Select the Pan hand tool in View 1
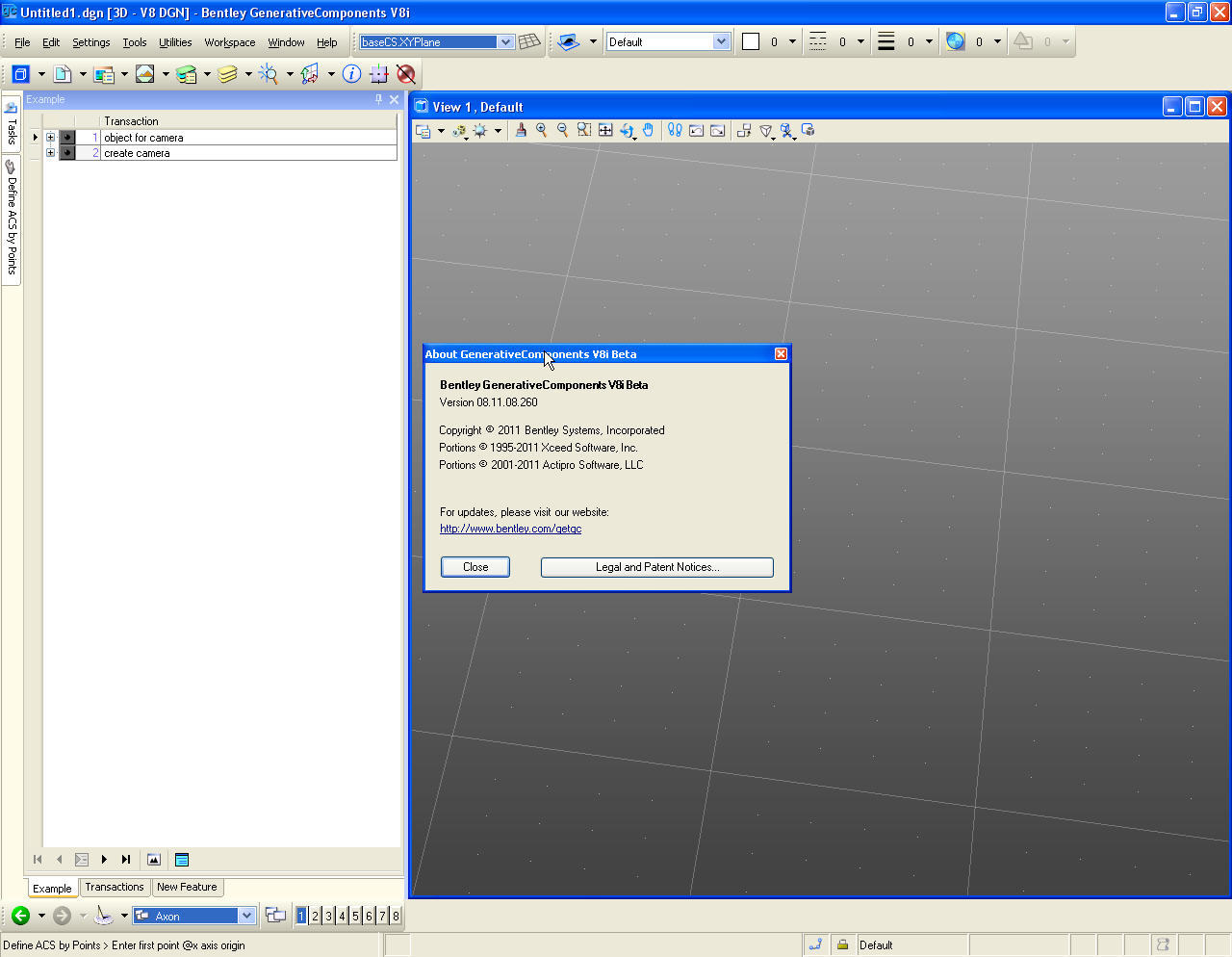 (648, 130)
